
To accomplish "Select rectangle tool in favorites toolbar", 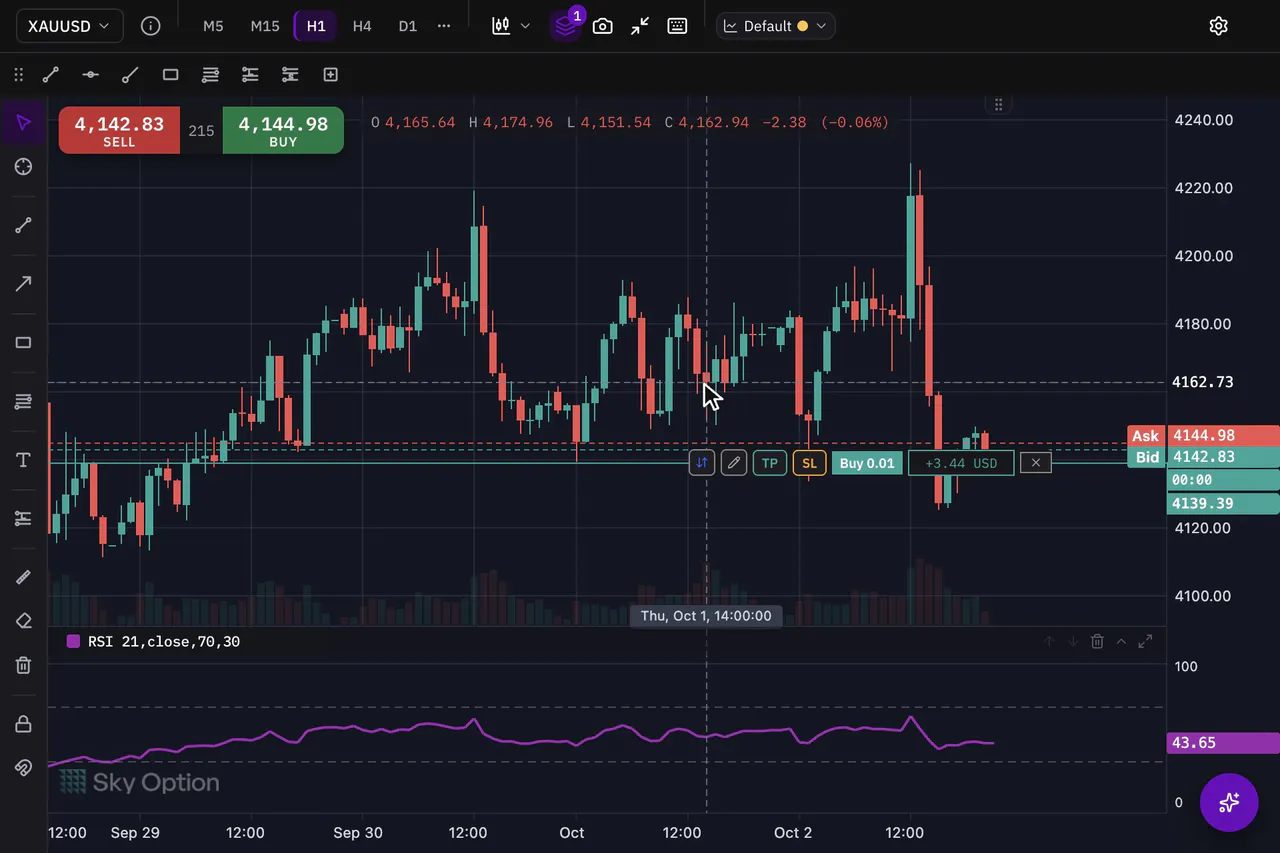I will 170,74.
